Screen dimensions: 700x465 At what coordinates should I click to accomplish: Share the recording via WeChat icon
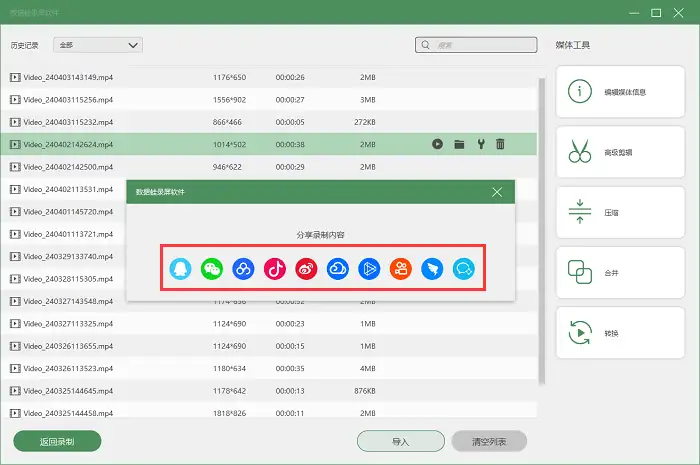coord(212,269)
